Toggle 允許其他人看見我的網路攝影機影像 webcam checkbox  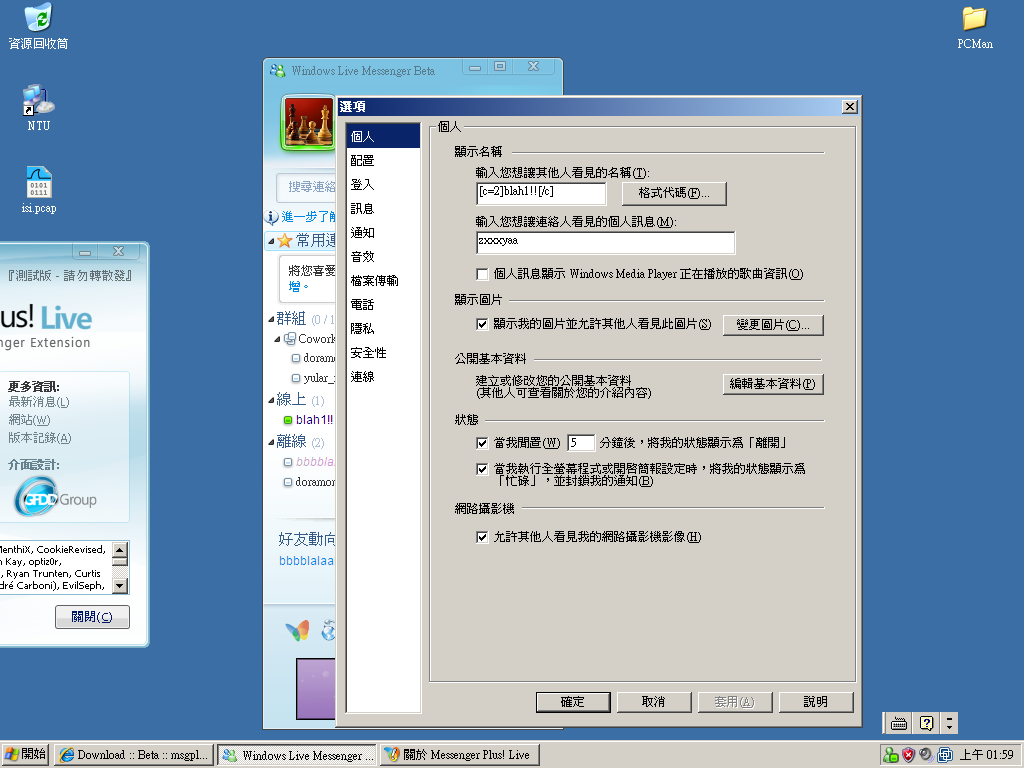click(x=483, y=537)
